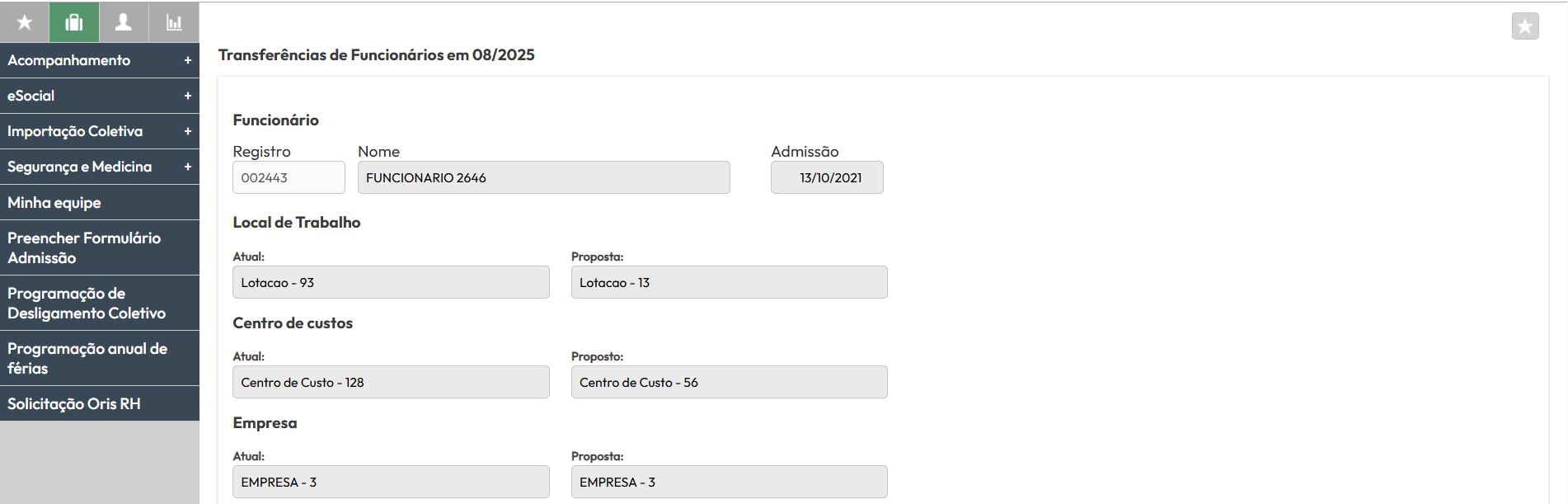Click the current Lotacao - 93 field
The width and height of the screenshot is (1568, 504).
pyautogui.click(x=391, y=283)
